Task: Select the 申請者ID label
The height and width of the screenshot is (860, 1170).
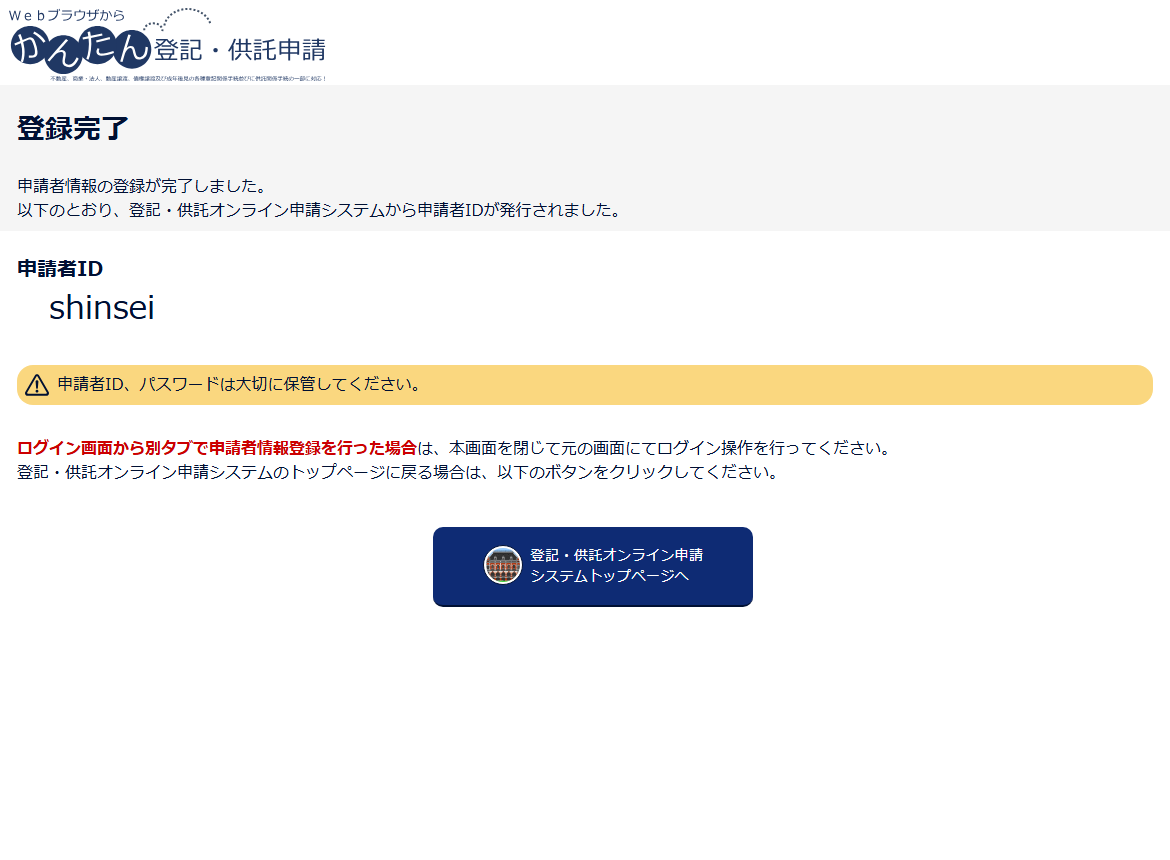Action: (x=60, y=268)
